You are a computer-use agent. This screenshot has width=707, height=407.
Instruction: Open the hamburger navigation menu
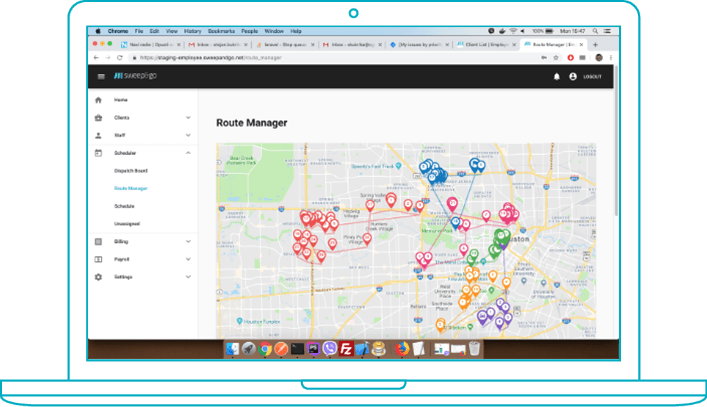pyautogui.click(x=100, y=76)
